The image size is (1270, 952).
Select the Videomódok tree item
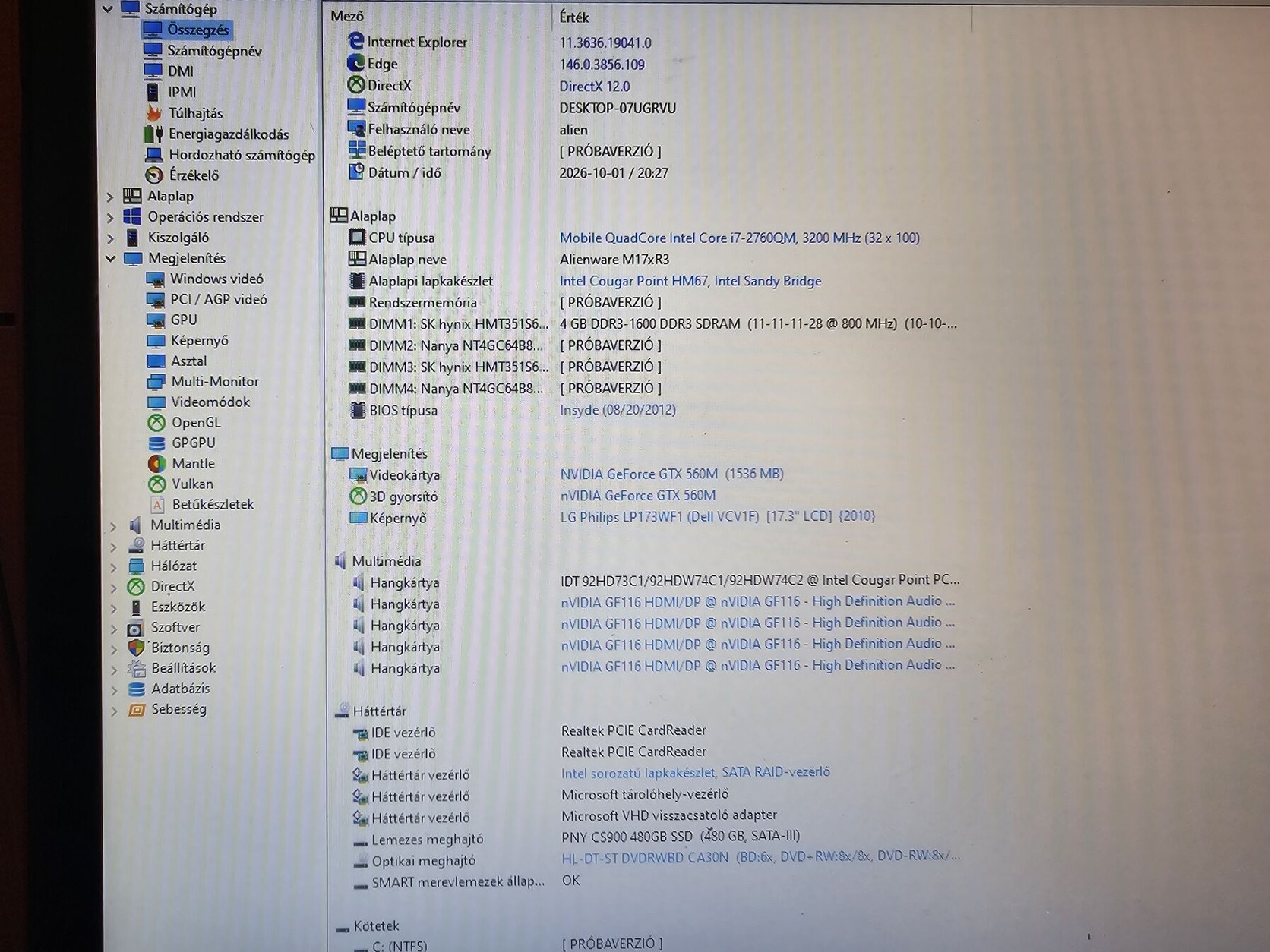click(210, 402)
